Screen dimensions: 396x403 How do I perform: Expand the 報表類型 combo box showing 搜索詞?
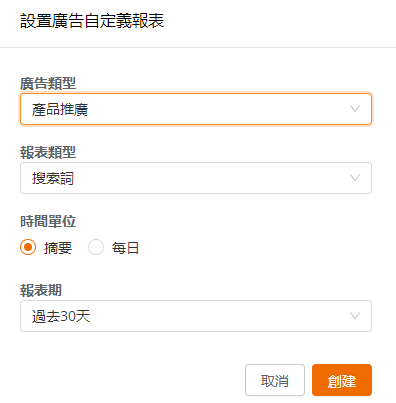[x=196, y=178]
